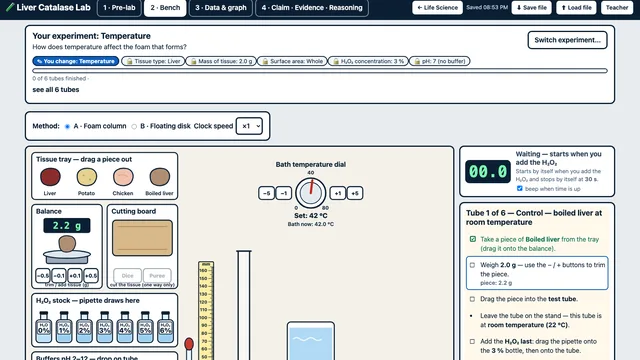This screenshot has height=360, width=640.
Task: Select the 4% H₂O₂ stock bottle
Action: pyautogui.click(x=125, y=327)
